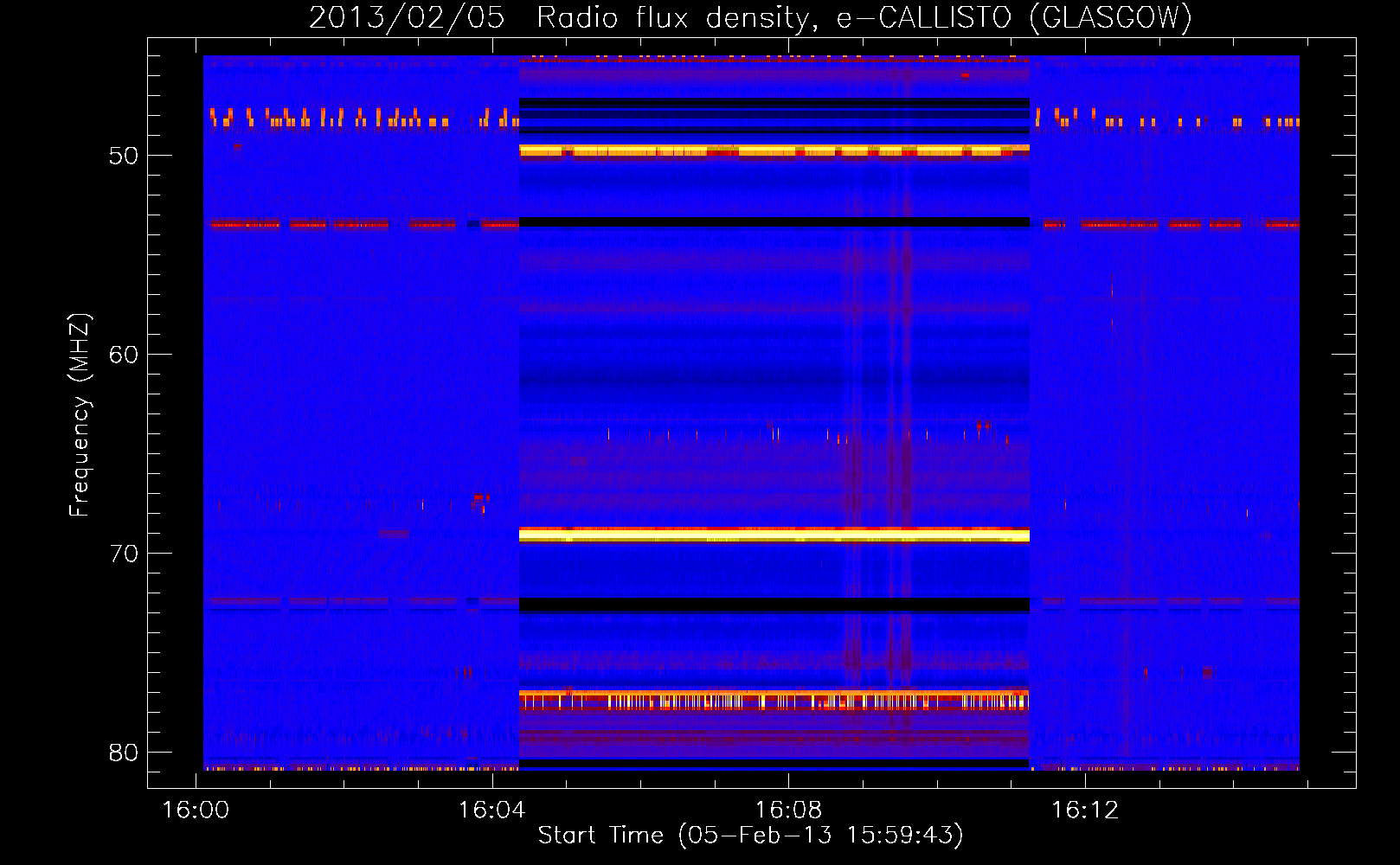Screen dimensions: 1400x865
Task: Click the '70' frequency tick label
Action: pos(124,554)
